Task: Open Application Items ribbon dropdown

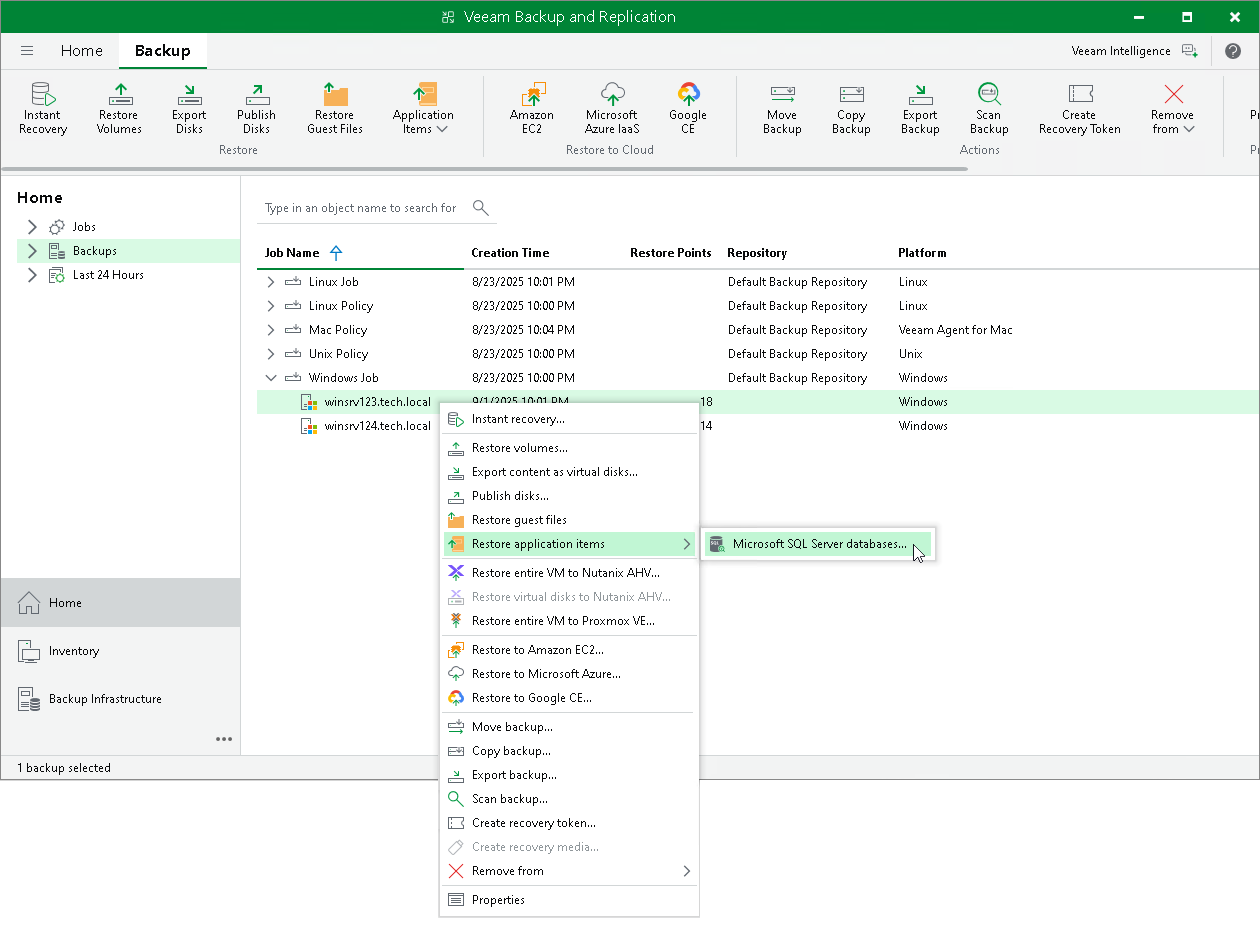Action: 423,108
